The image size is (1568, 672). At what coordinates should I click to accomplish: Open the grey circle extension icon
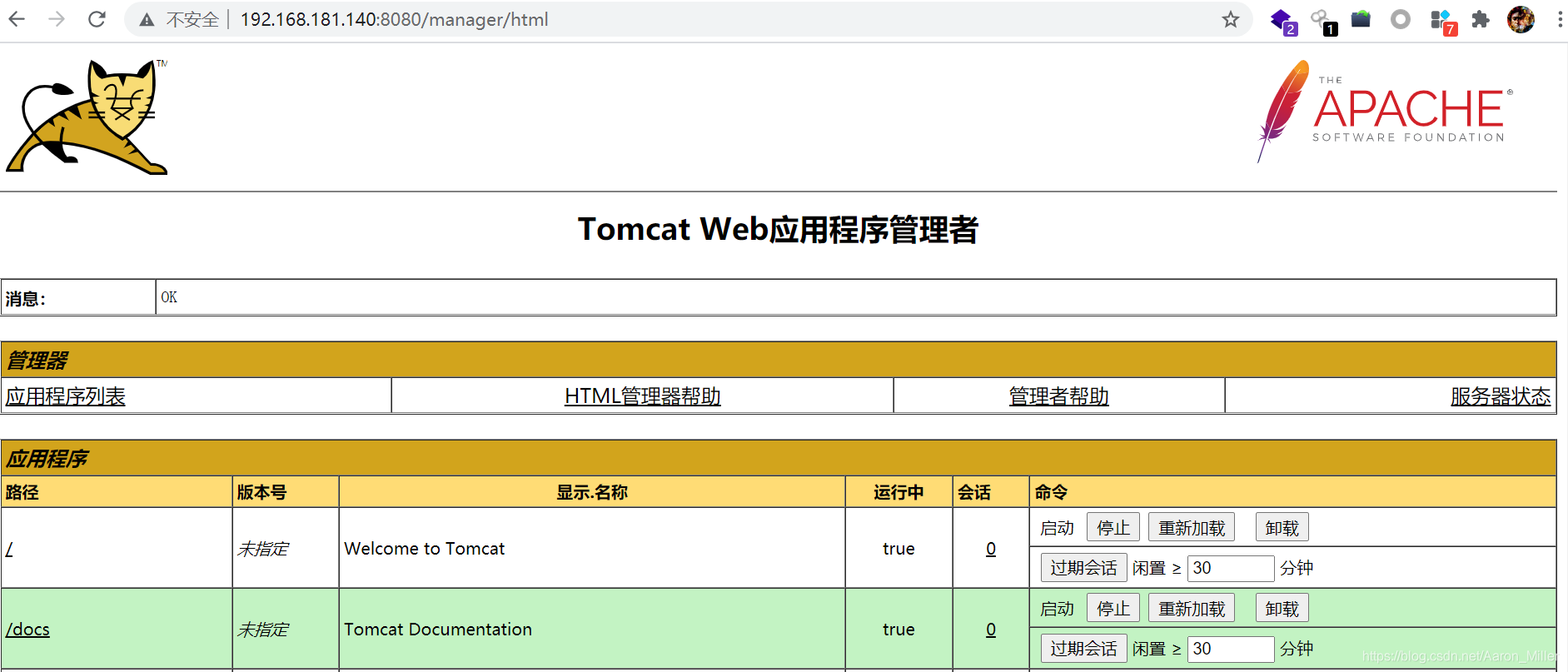[1401, 19]
